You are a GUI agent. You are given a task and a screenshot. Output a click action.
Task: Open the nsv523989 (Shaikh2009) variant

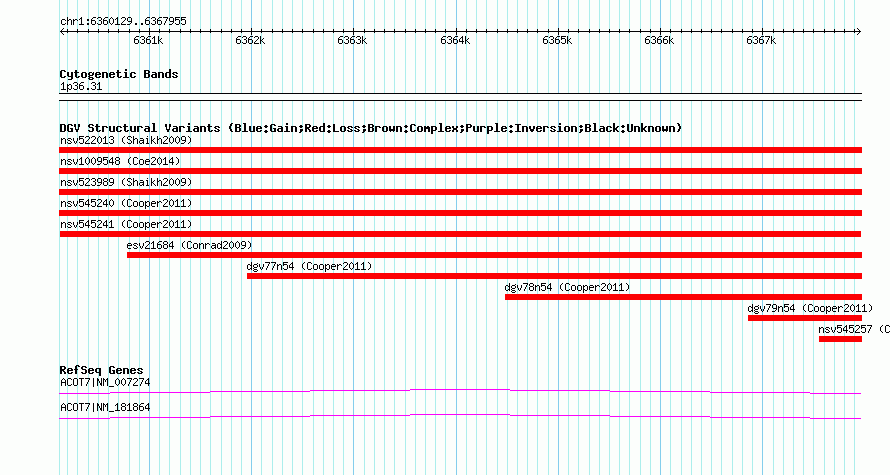click(x=126, y=182)
